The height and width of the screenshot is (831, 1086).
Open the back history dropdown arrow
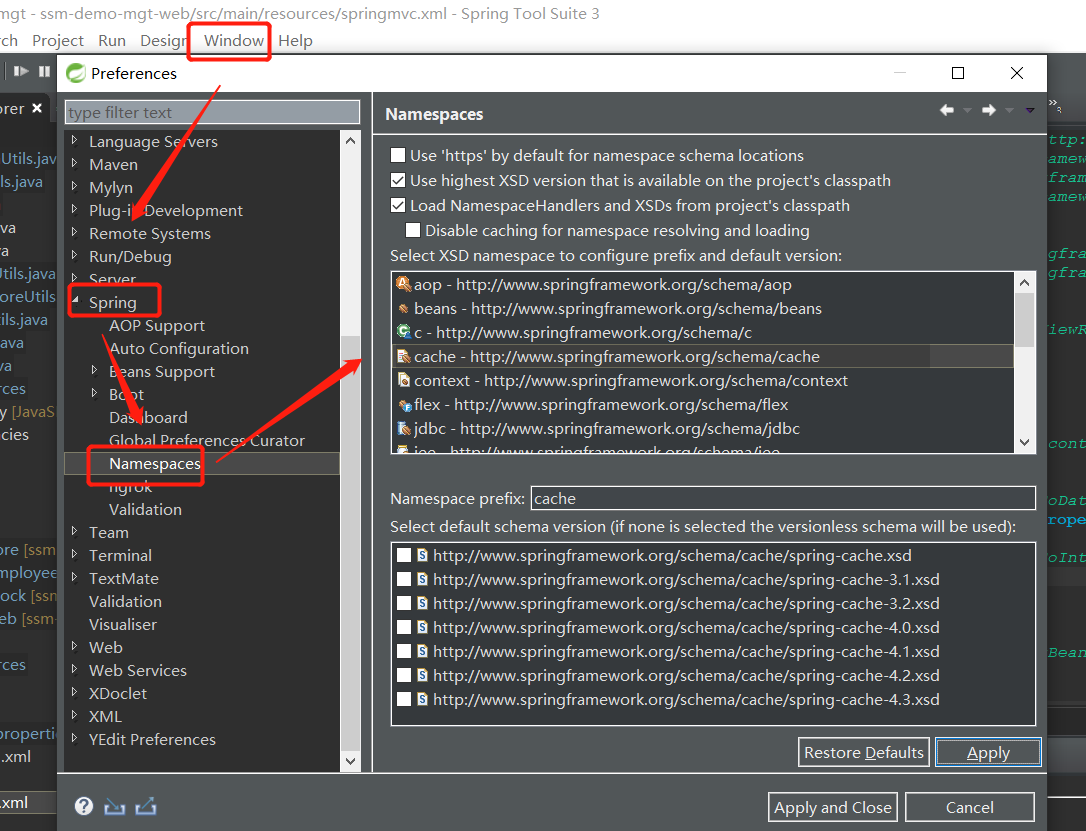tap(968, 110)
